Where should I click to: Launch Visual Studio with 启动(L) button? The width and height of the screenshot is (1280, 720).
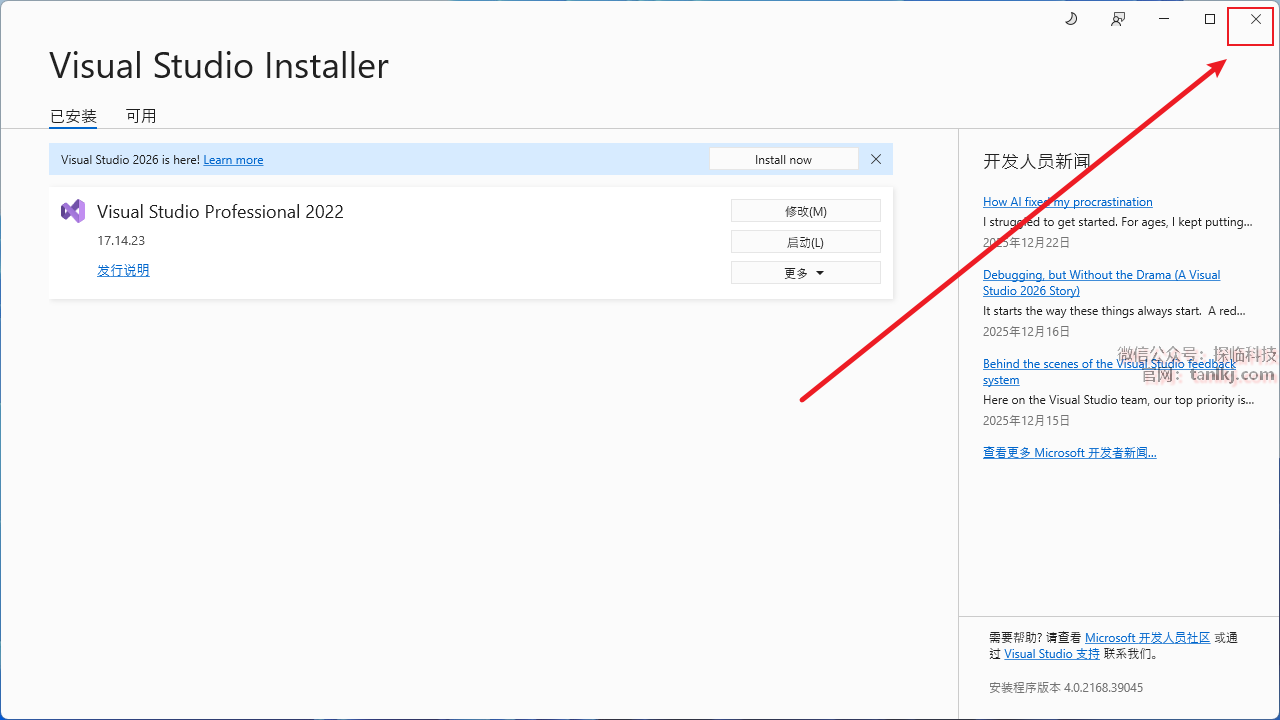[x=805, y=242]
